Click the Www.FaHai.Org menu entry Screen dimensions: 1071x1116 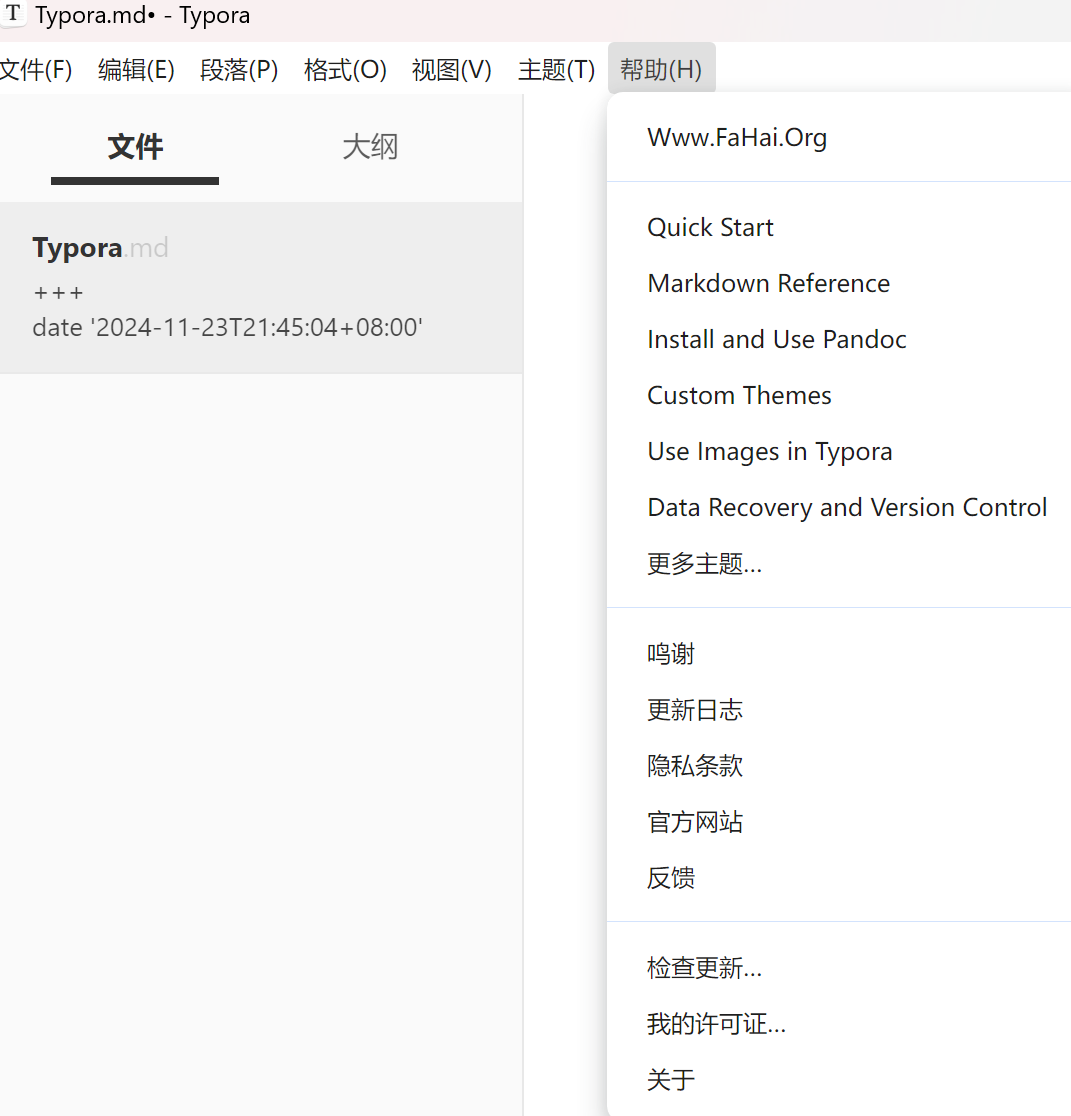pos(737,138)
